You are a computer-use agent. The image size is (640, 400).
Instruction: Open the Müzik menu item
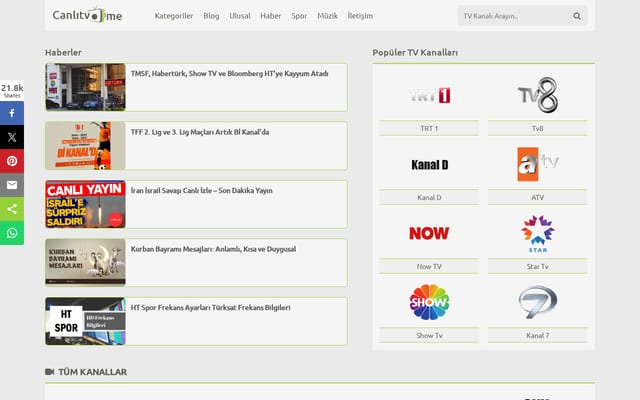coord(327,16)
